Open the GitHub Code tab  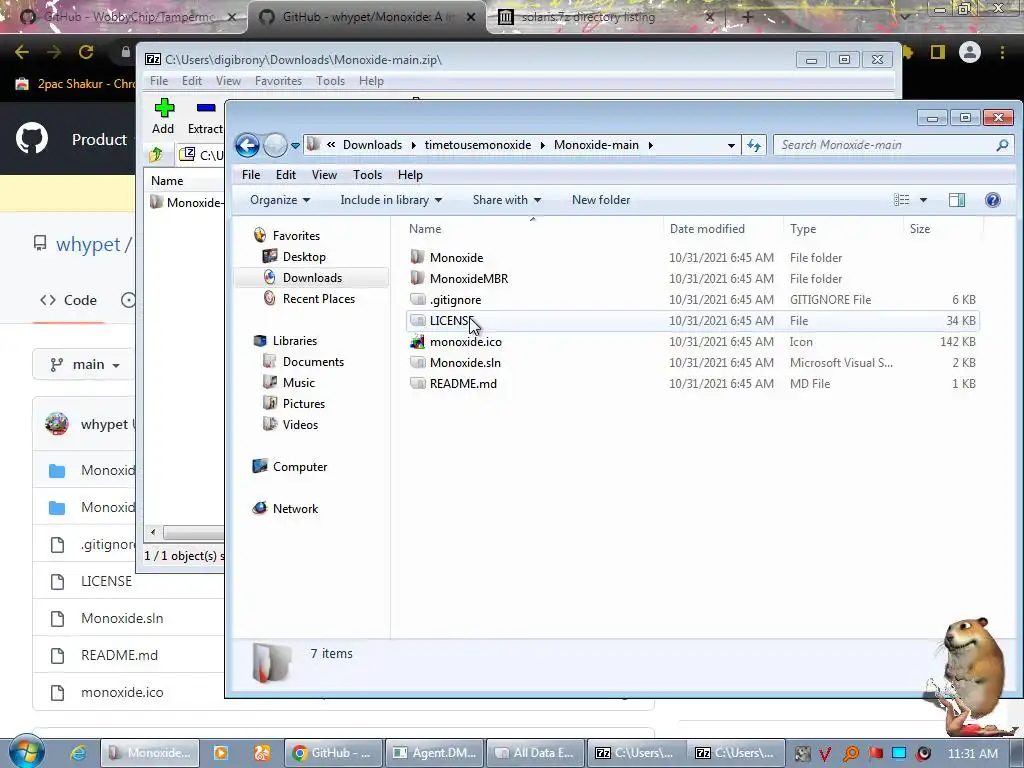pyautogui.click(x=68, y=300)
